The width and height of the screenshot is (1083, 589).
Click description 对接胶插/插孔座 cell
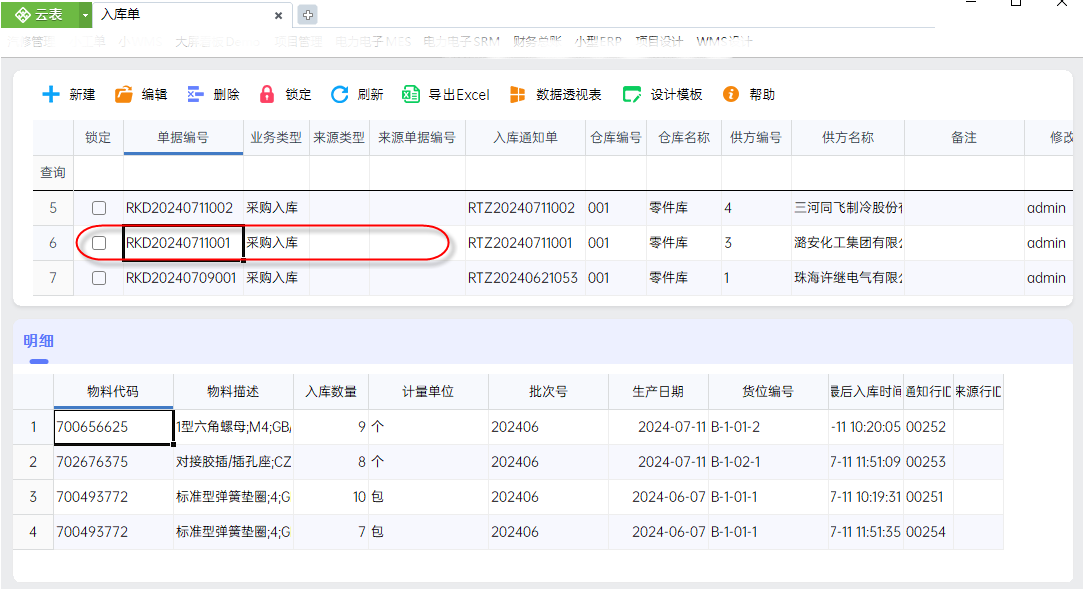tap(233, 462)
